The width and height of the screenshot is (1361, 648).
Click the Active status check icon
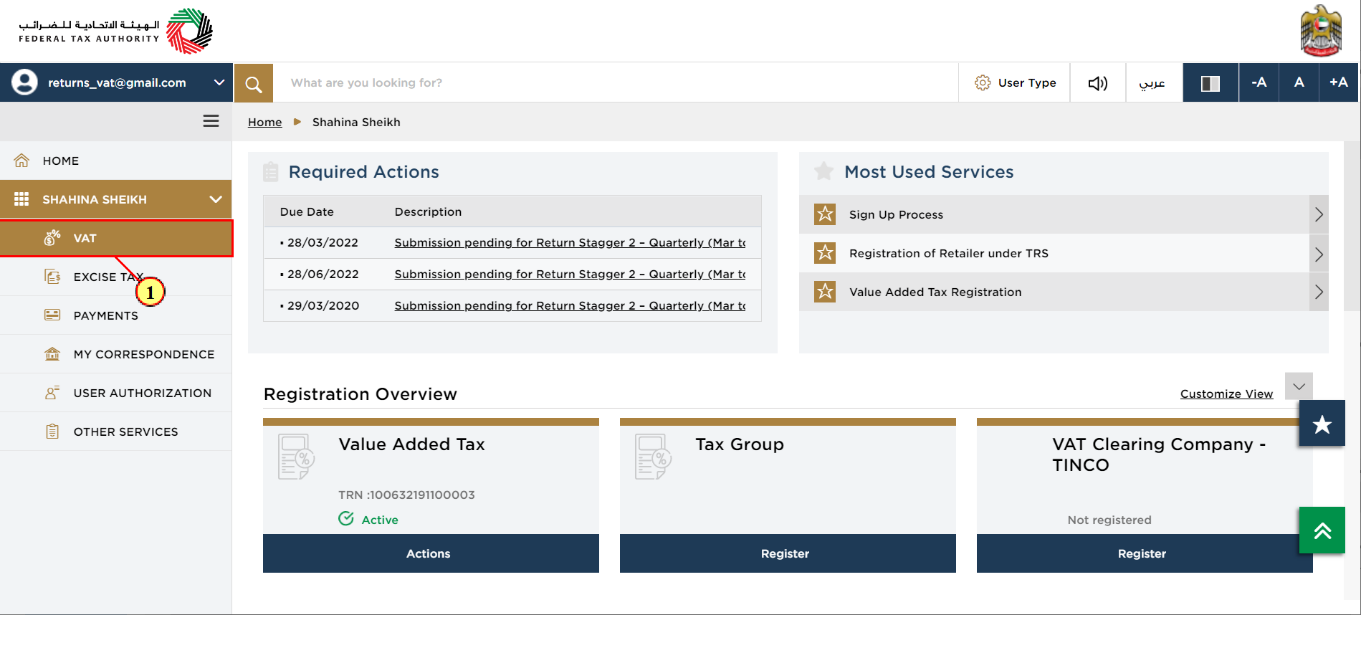click(346, 519)
